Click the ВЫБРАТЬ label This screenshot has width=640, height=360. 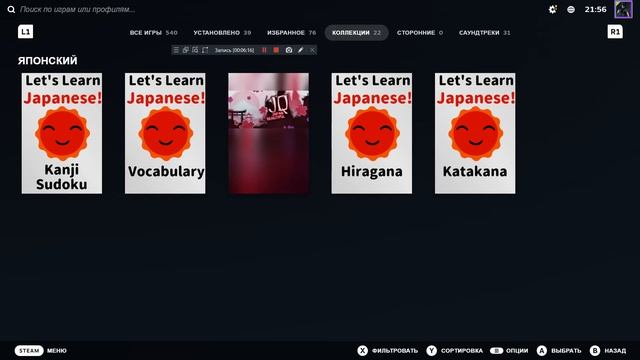(x=566, y=350)
